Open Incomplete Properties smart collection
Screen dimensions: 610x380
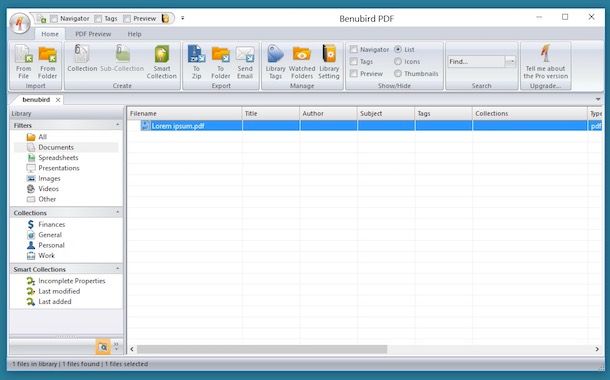tap(66, 281)
